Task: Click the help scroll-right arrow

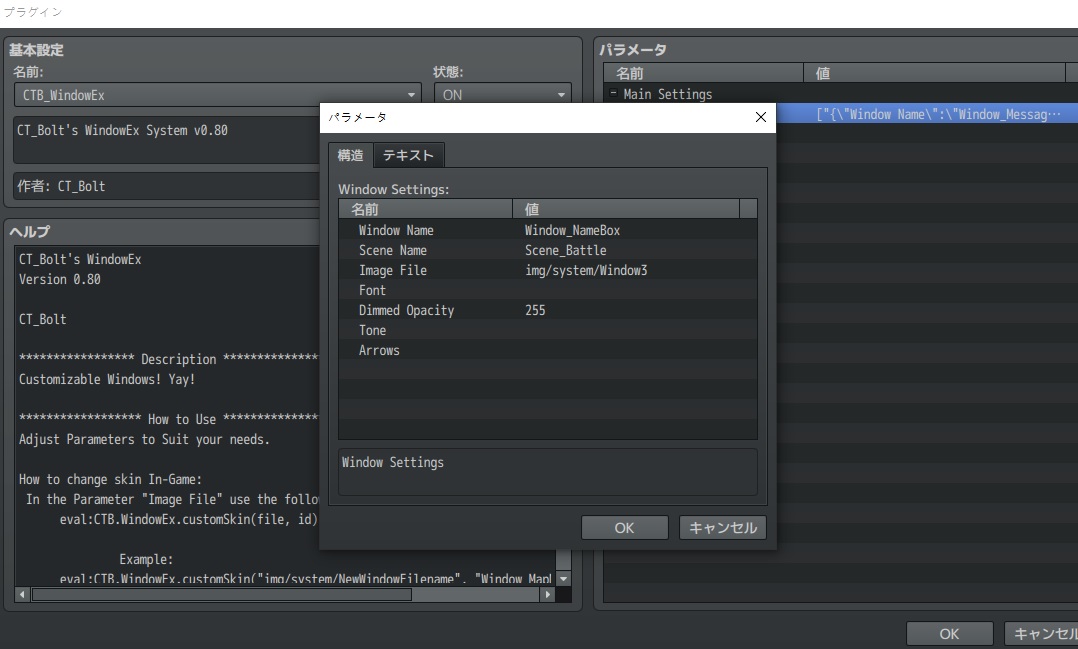Action: pyautogui.click(x=547, y=594)
